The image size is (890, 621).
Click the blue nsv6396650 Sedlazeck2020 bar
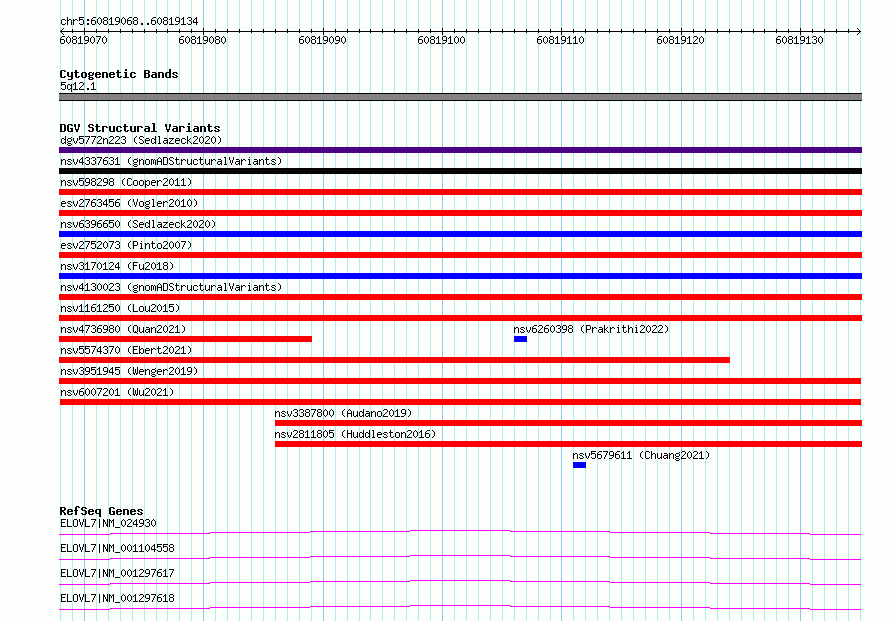460,234
